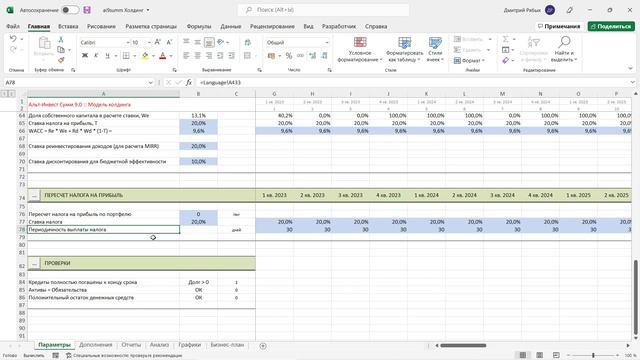Click the Поиск search box
Viewport: 640px width, 360px height.
[323, 10]
